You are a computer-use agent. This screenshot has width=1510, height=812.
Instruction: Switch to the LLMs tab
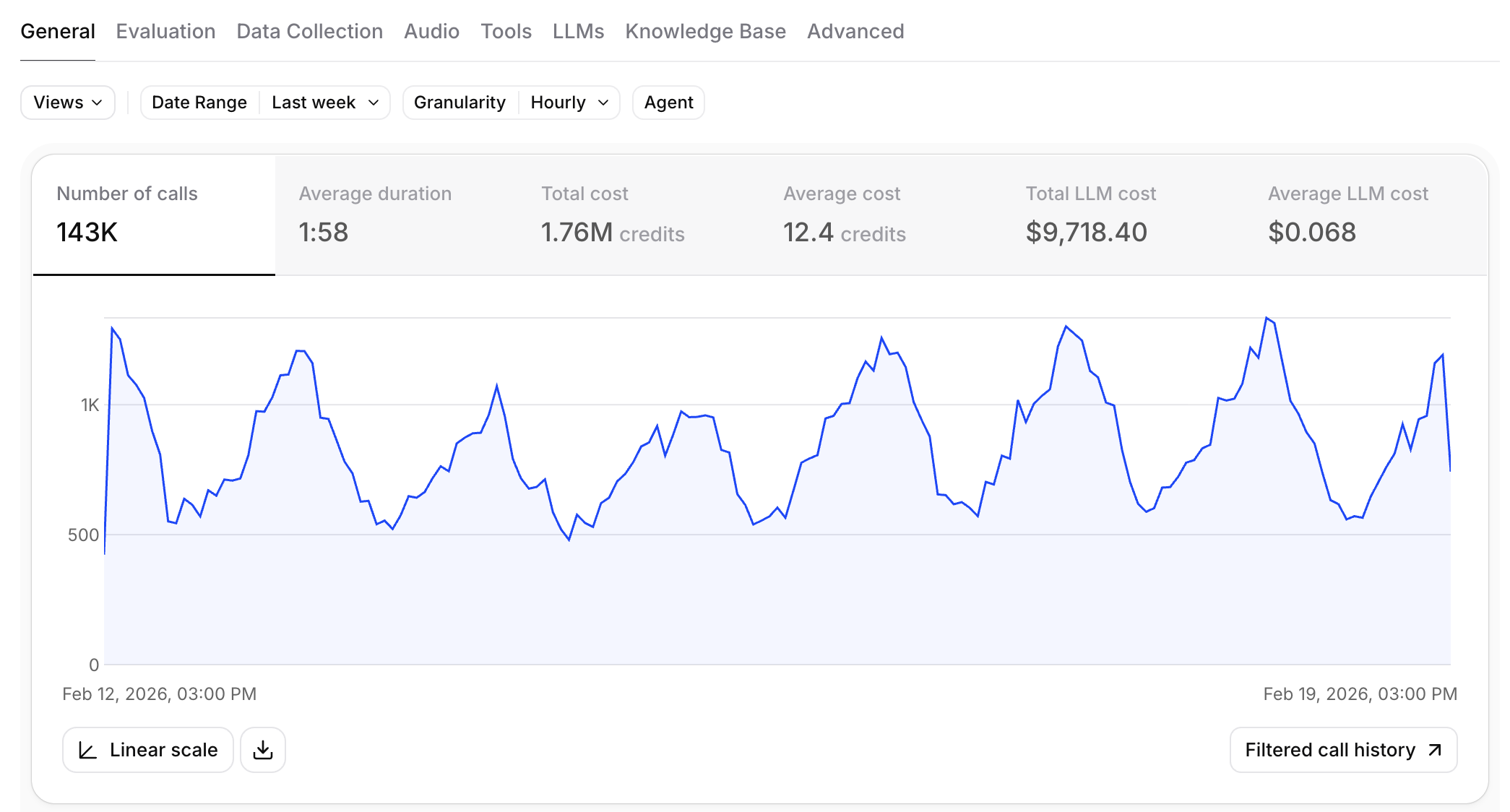(x=578, y=31)
